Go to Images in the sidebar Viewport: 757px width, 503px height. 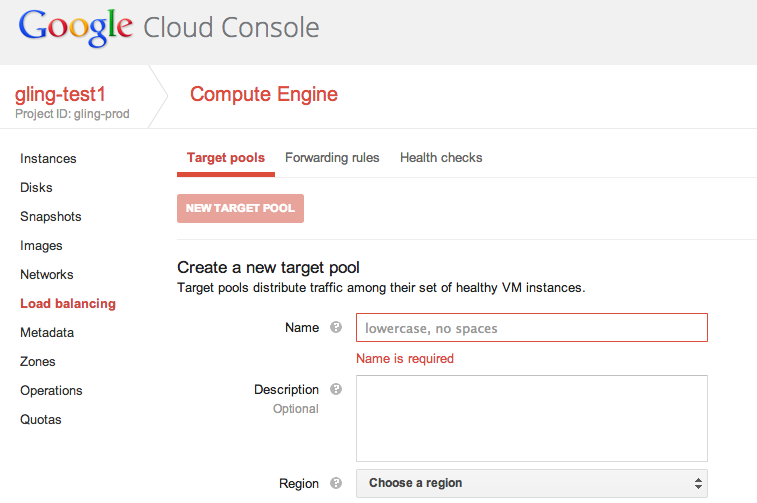[41, 246]
